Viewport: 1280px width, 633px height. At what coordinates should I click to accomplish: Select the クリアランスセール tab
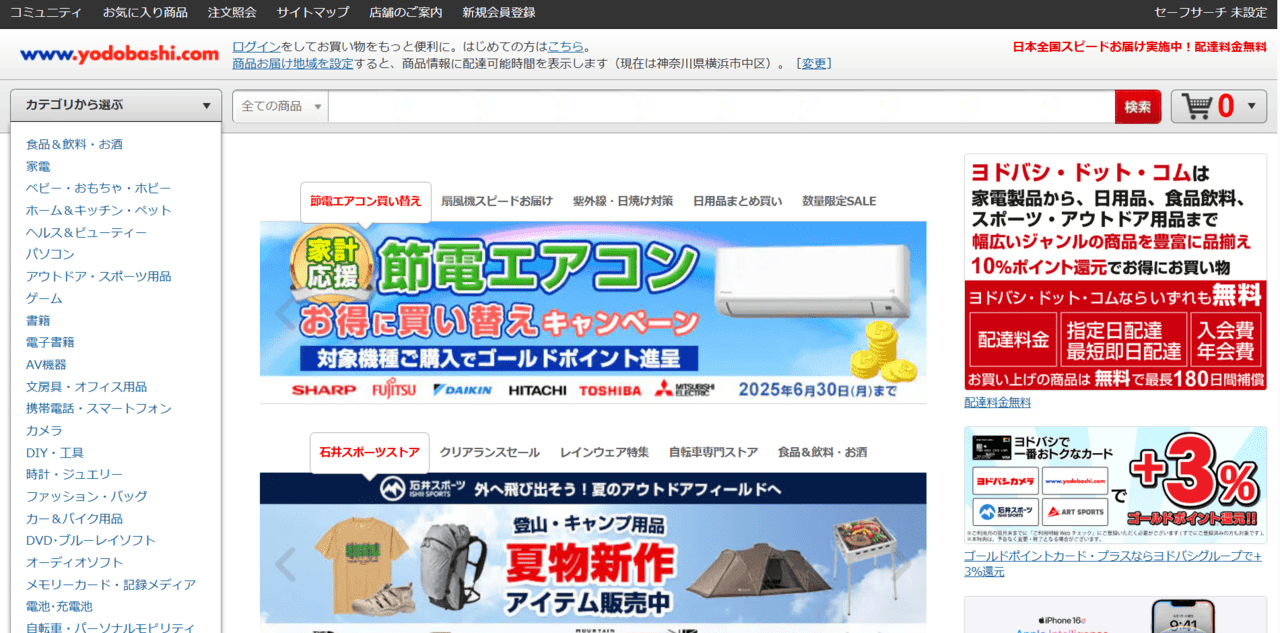click(x=489, y=453)
